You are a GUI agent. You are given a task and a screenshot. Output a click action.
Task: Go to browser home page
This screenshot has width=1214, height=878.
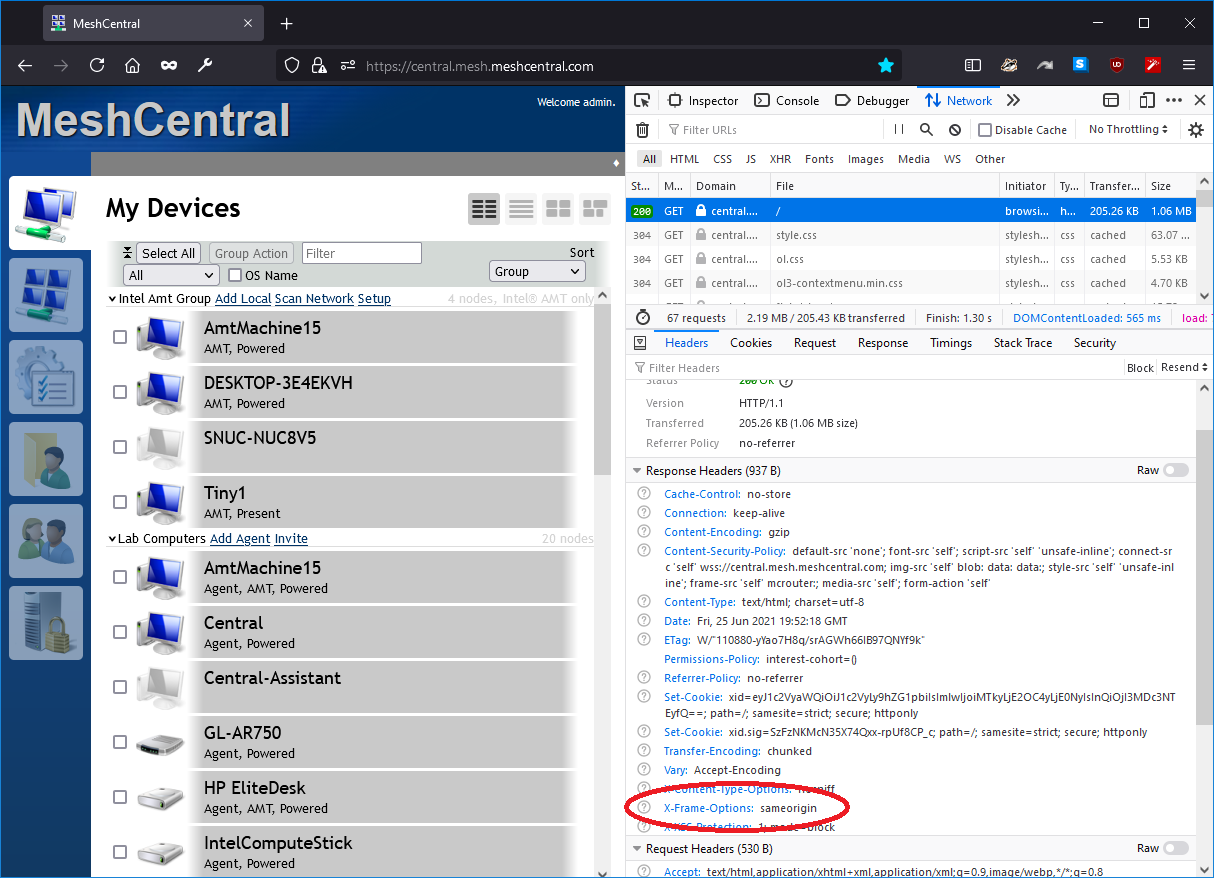(x=132, y=65)
